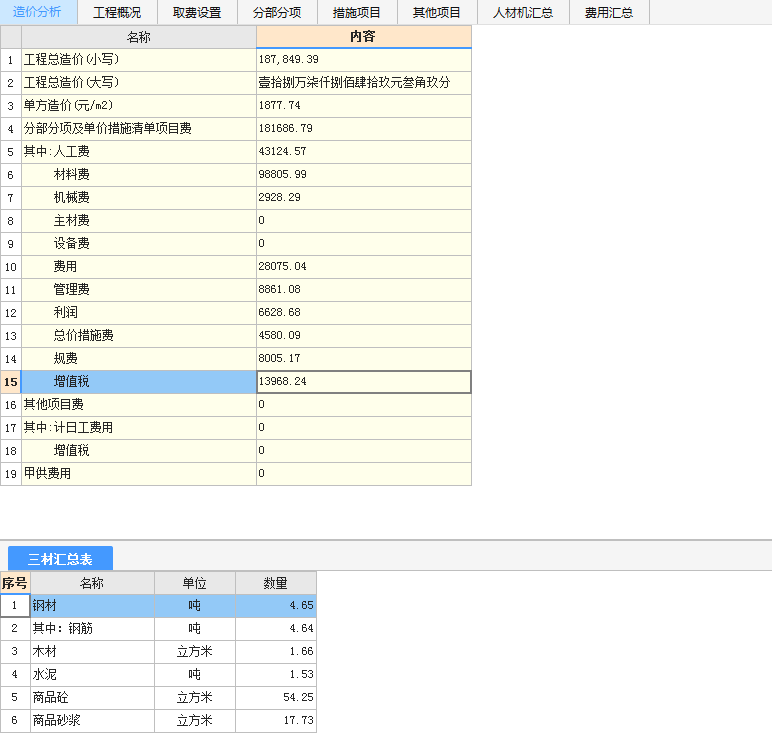Viewport: 772px width, 752px height.
Task: Select the 主材费 row
Action: tap(138, 221)
